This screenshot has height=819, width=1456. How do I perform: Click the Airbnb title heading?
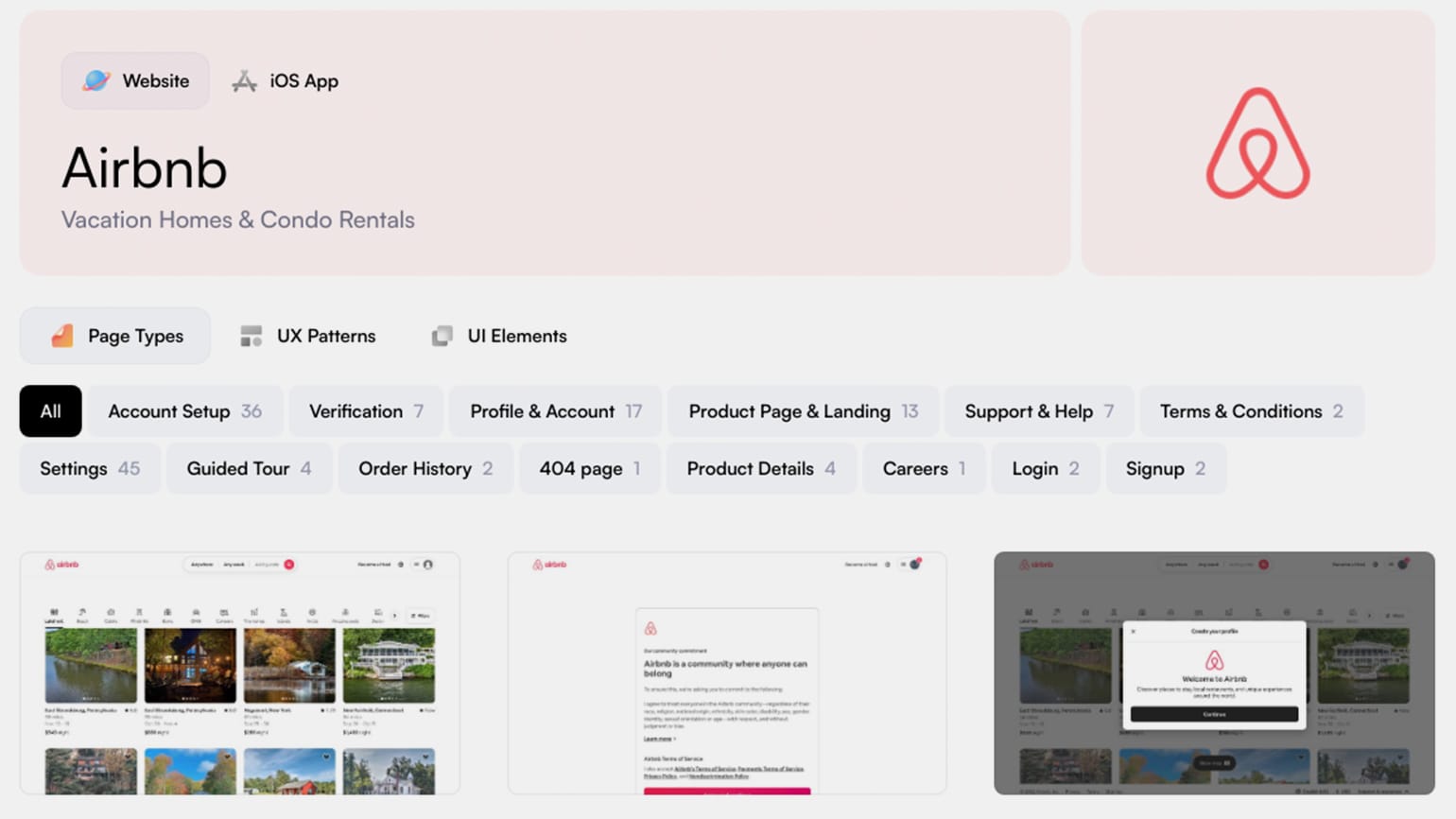pyautogui.click(x=145, y=168)
